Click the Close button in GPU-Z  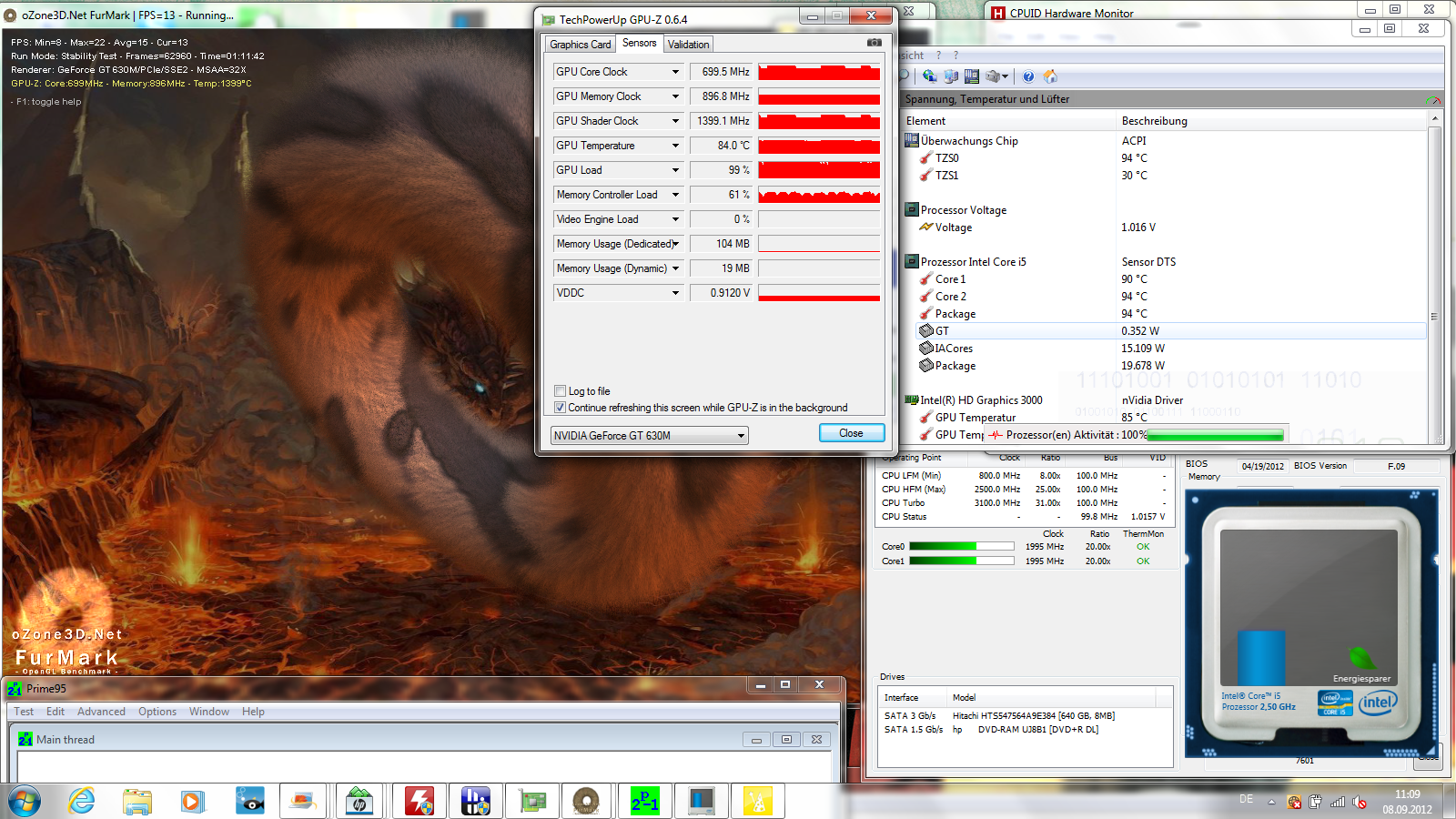(852, 433)
